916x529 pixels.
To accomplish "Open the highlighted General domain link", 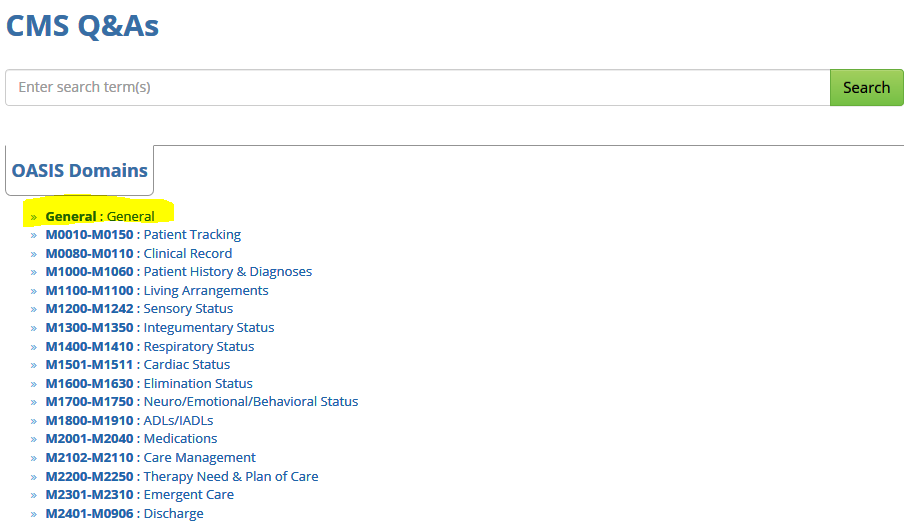I will coord(100,216).
